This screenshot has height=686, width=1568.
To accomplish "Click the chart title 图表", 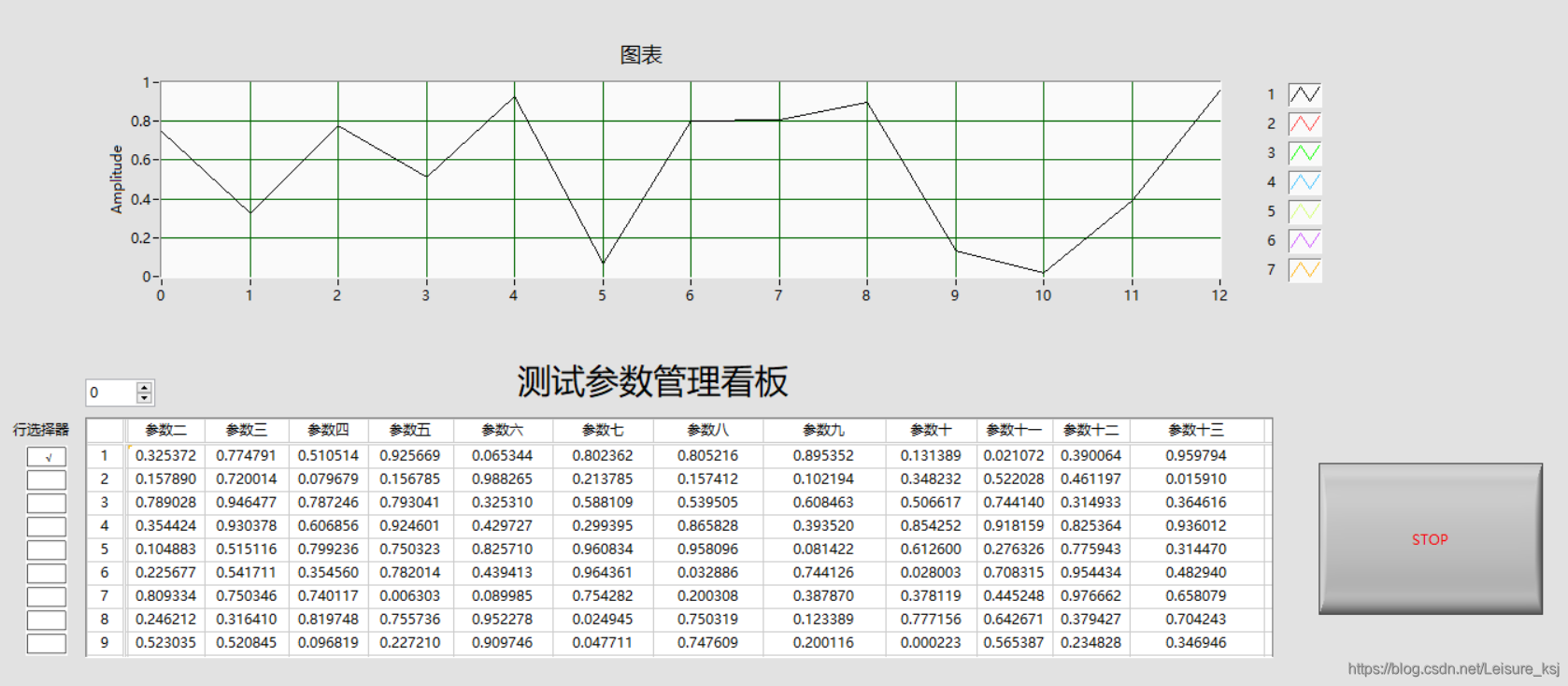I will [x=641, y=55].
